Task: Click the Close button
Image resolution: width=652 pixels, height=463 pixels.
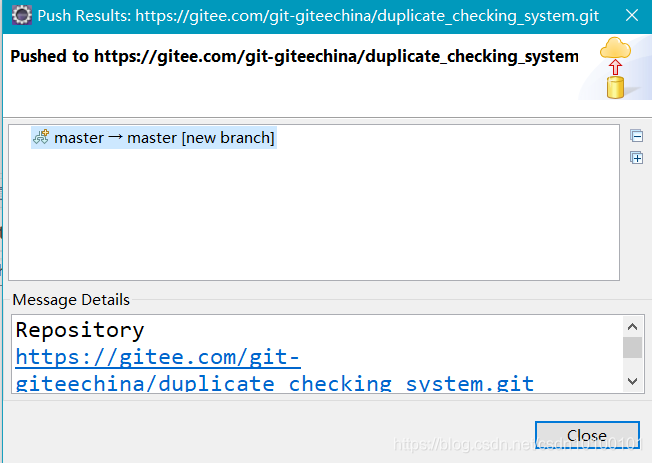Action: pos(587,435)
